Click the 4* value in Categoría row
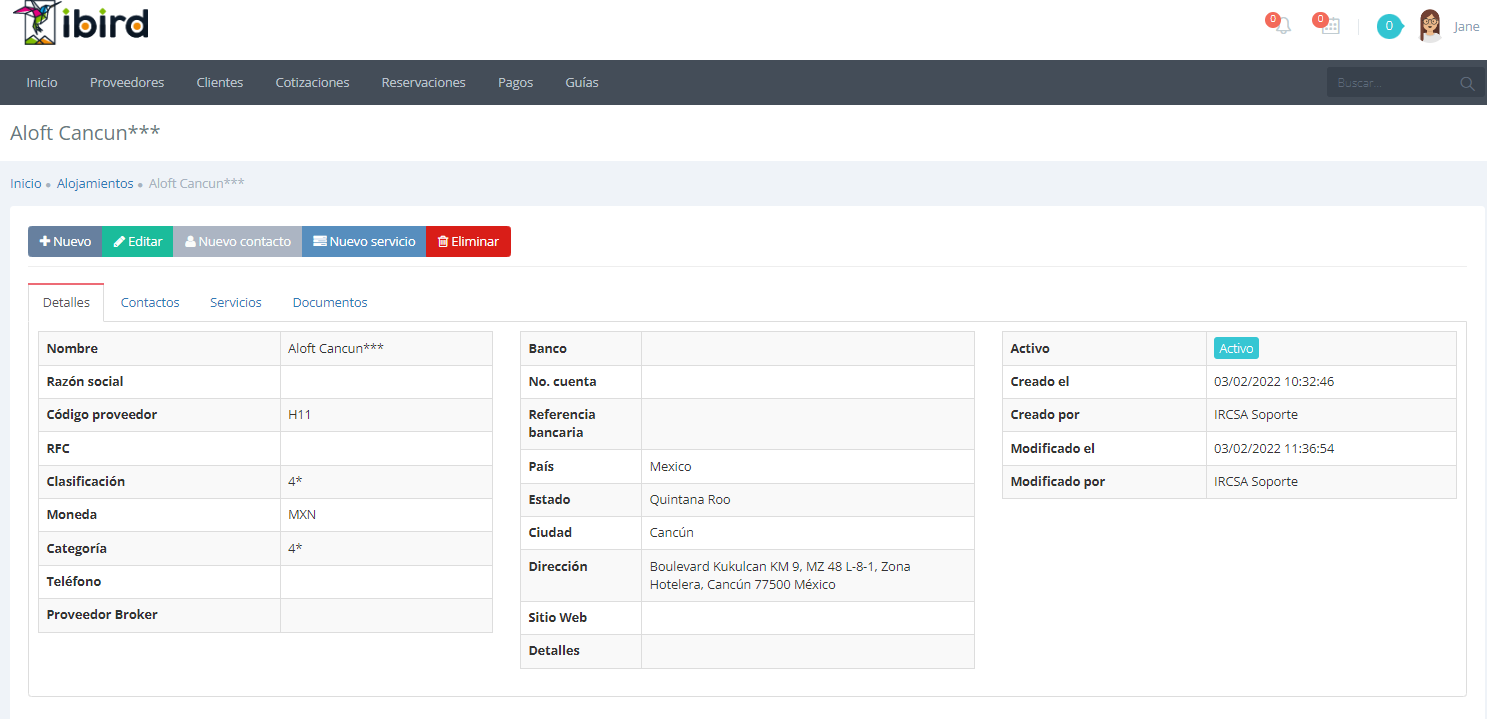Image resolution: width=1487 pixels, height=719 pixels. click(x=295, y=549)
